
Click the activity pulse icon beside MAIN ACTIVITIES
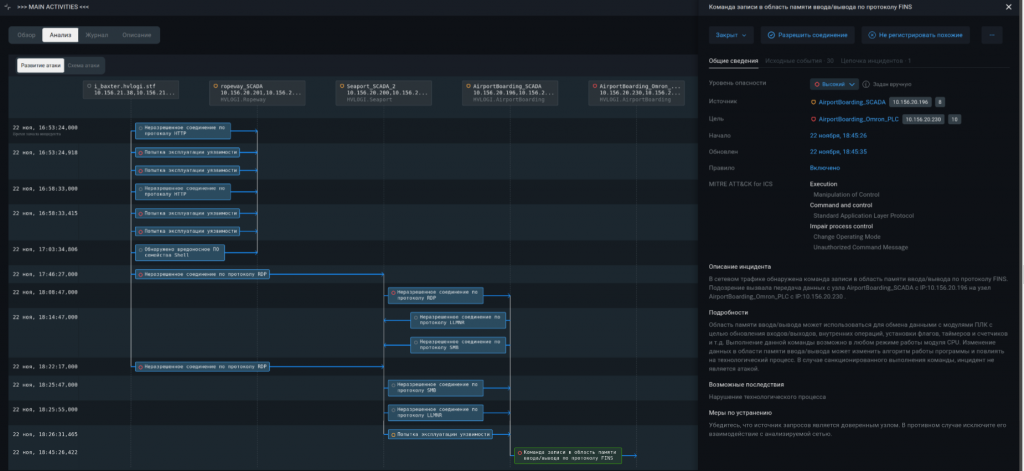[x=8, y=7]
